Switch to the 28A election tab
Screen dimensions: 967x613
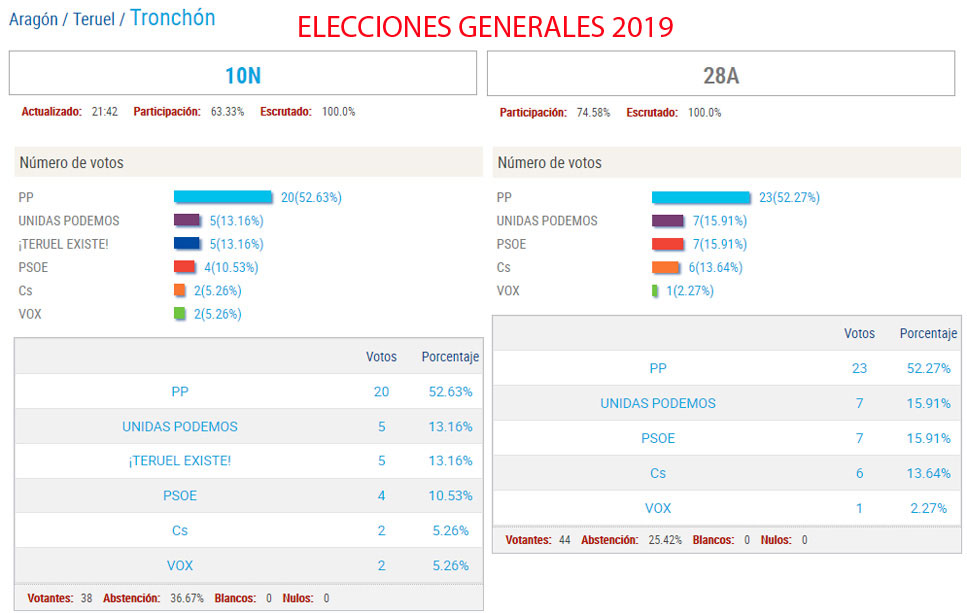click(x=720, y=74)
